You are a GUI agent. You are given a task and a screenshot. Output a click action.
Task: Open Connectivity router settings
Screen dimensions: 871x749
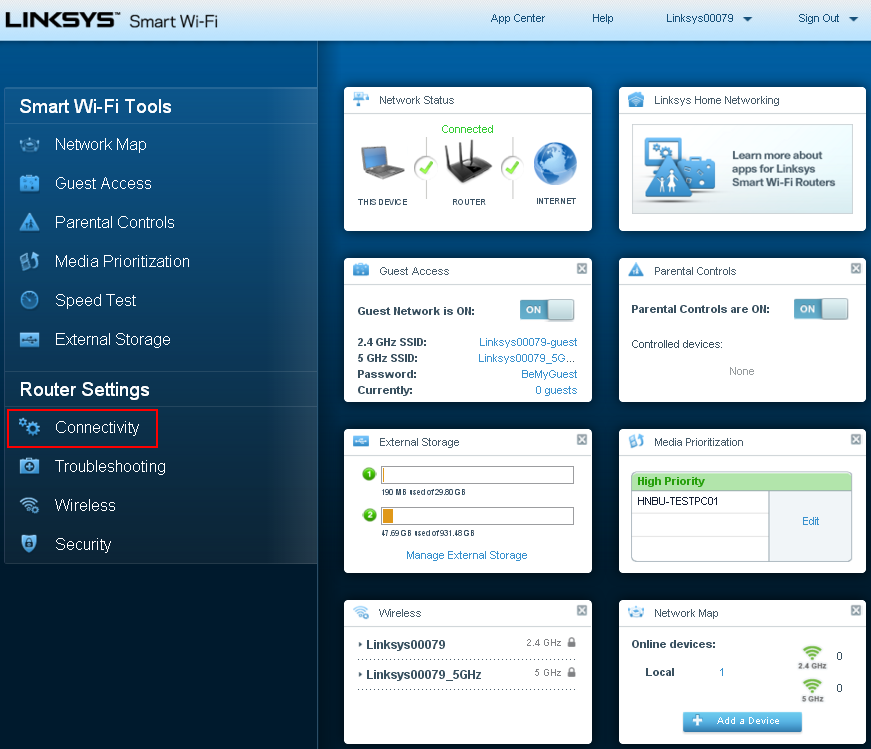pos(97,427)
